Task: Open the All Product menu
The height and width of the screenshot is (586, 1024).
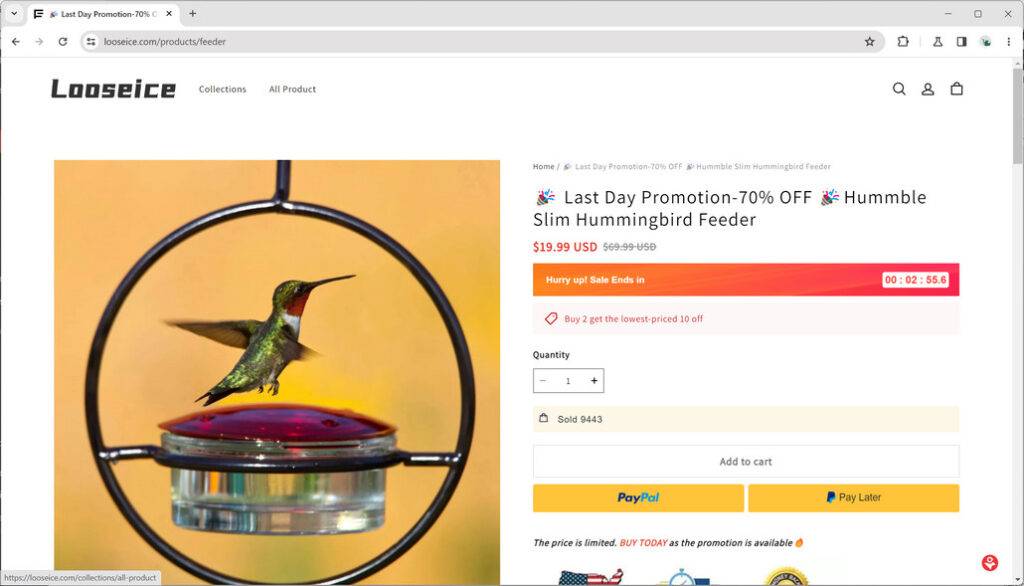Action: [292, 89]
